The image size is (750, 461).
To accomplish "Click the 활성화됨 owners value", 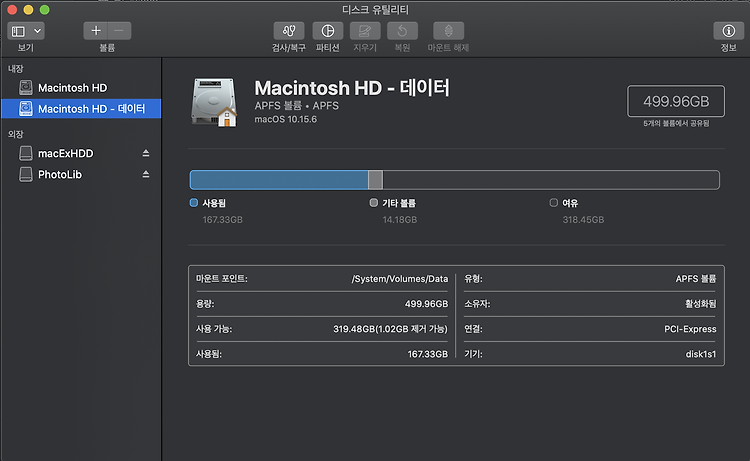I will coord(701,304).
